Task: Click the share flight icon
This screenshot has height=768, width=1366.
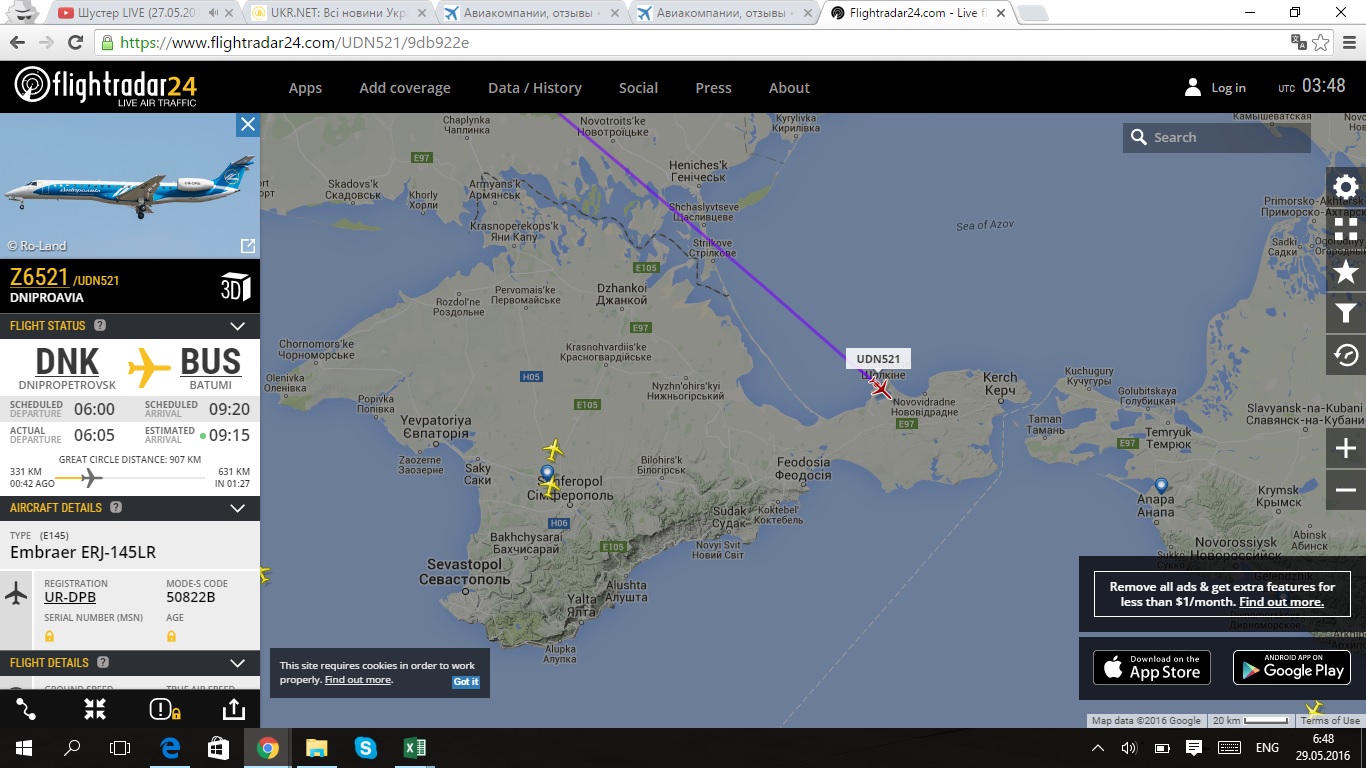Action: (233, 709)
